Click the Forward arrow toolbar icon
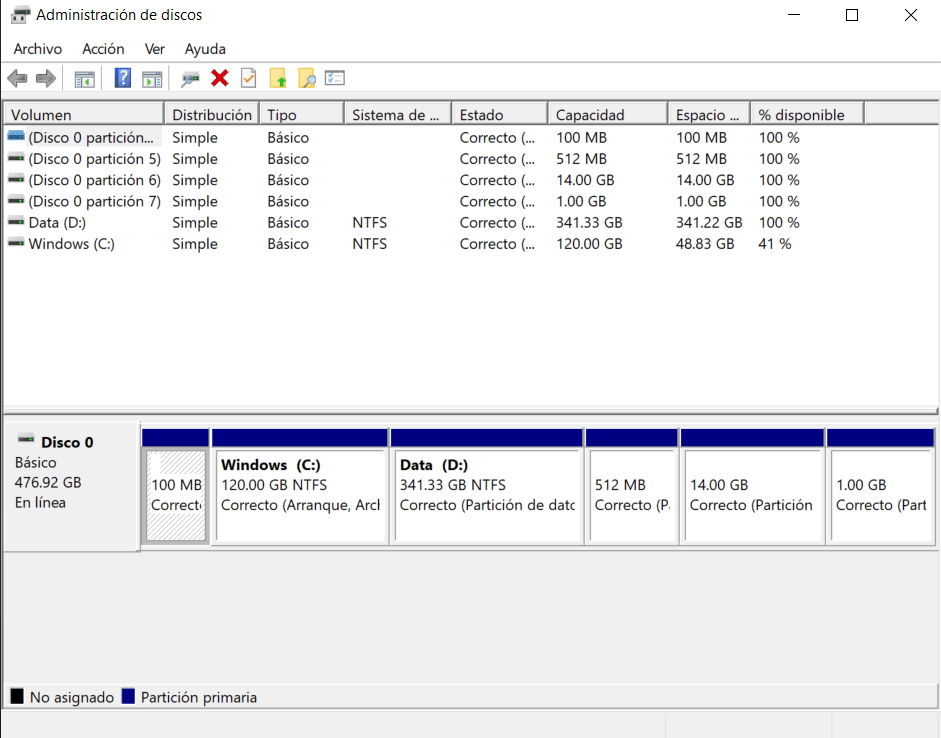Viewport: 941px width, 738px height. 46,78
